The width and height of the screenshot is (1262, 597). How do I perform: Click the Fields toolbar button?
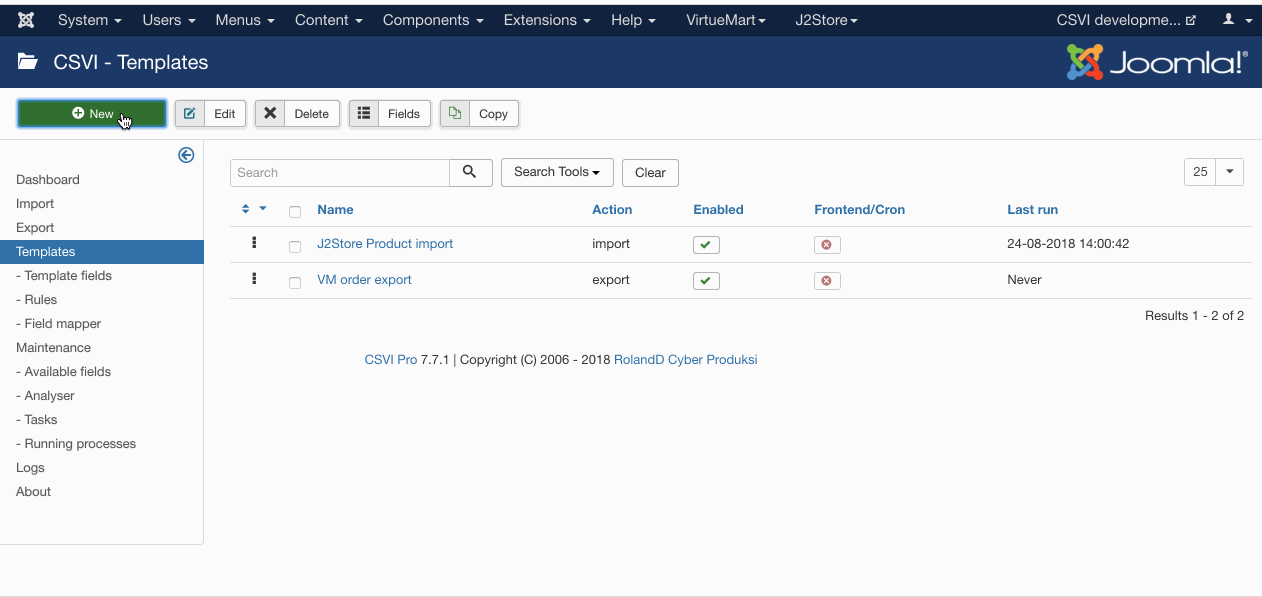[x=390, y=114]
